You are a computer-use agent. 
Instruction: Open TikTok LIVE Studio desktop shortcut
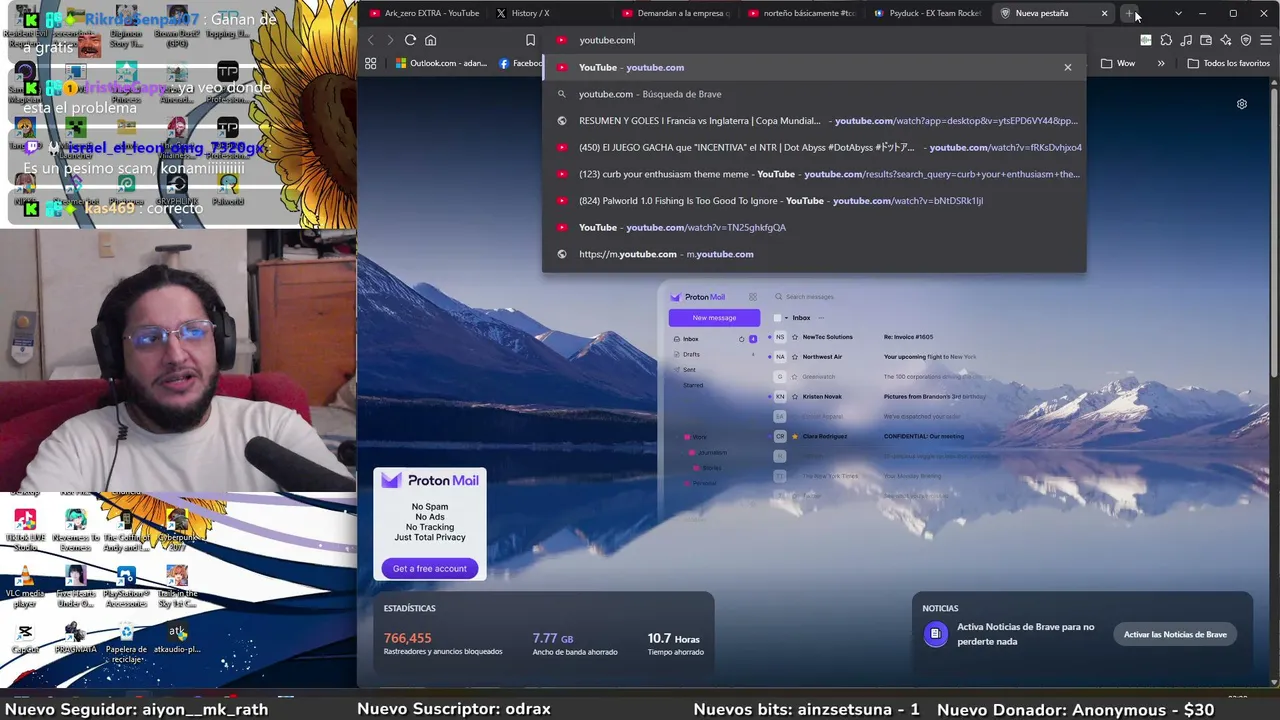click(x=25, y=529)
